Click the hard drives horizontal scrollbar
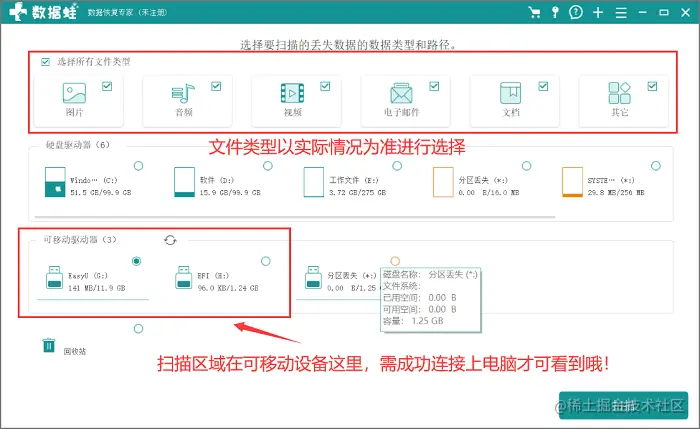Image resolution: width=700 pixels, height=429 pixels. pyautogui.click(x=295, y=217)
